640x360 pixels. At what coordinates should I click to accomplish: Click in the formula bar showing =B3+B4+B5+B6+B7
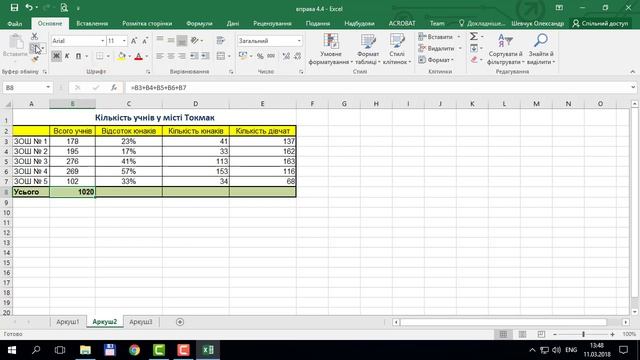(x=378, y=87)
